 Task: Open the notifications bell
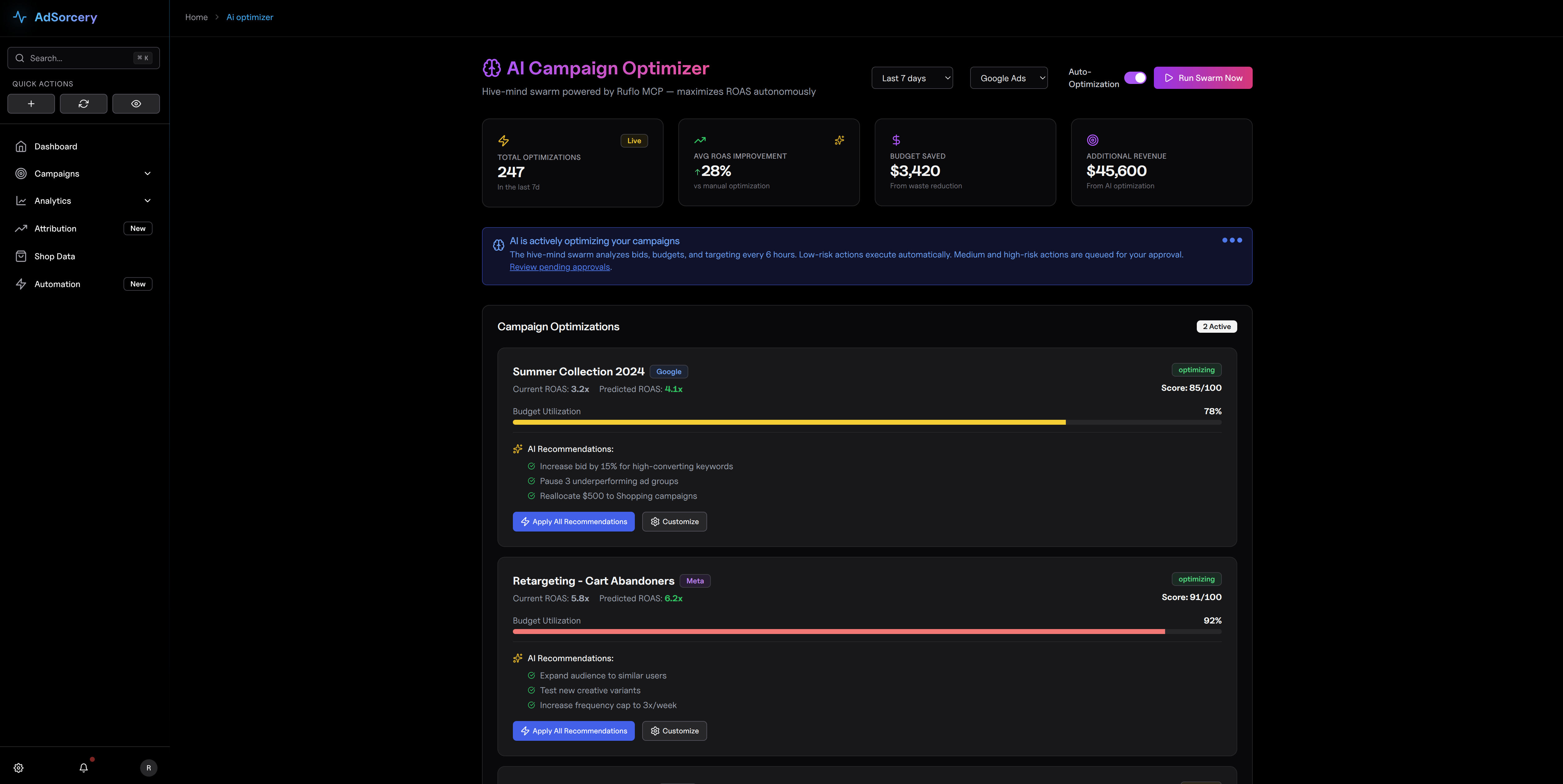coord(84,768)
